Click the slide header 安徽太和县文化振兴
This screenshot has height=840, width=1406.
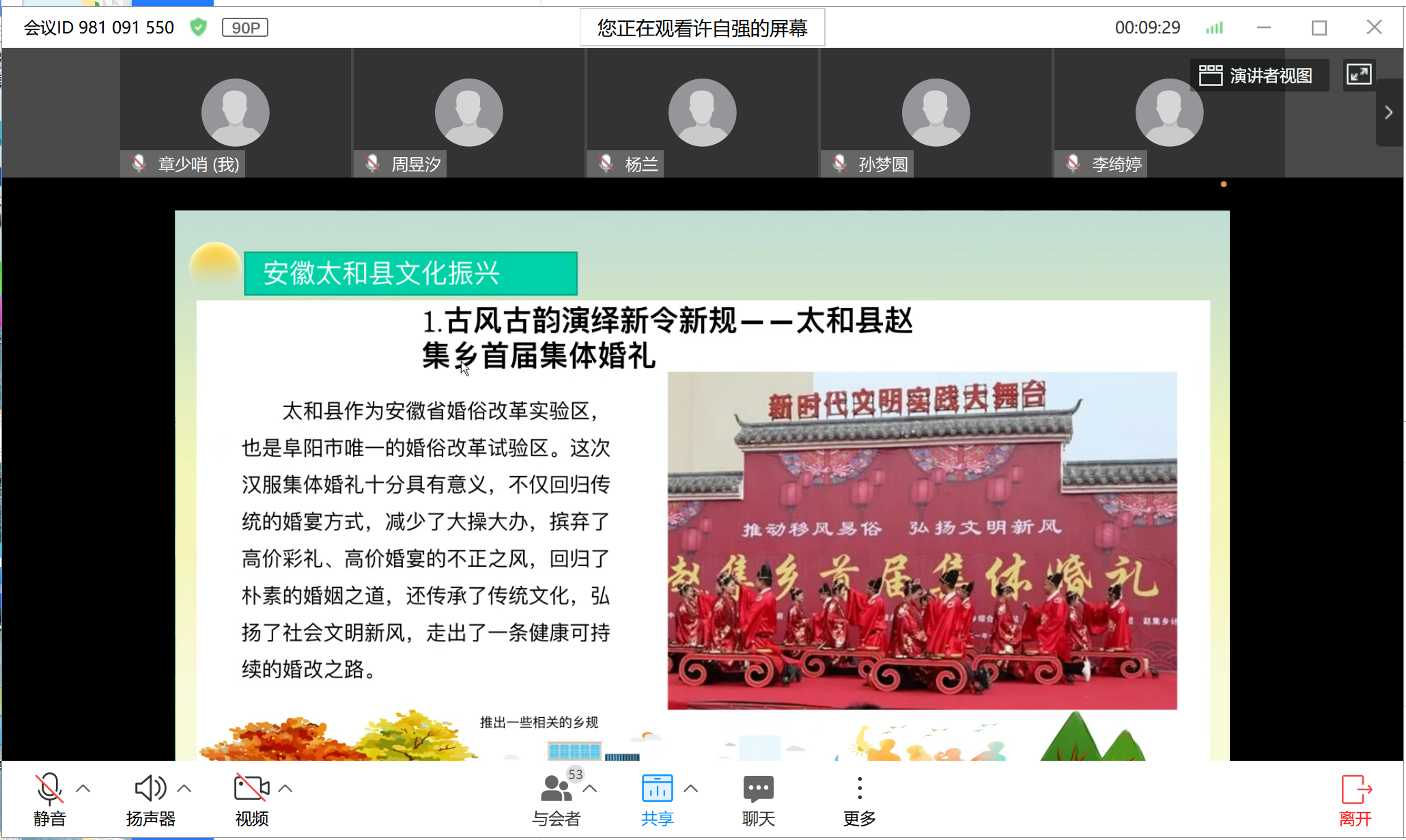tap(410, 273)
